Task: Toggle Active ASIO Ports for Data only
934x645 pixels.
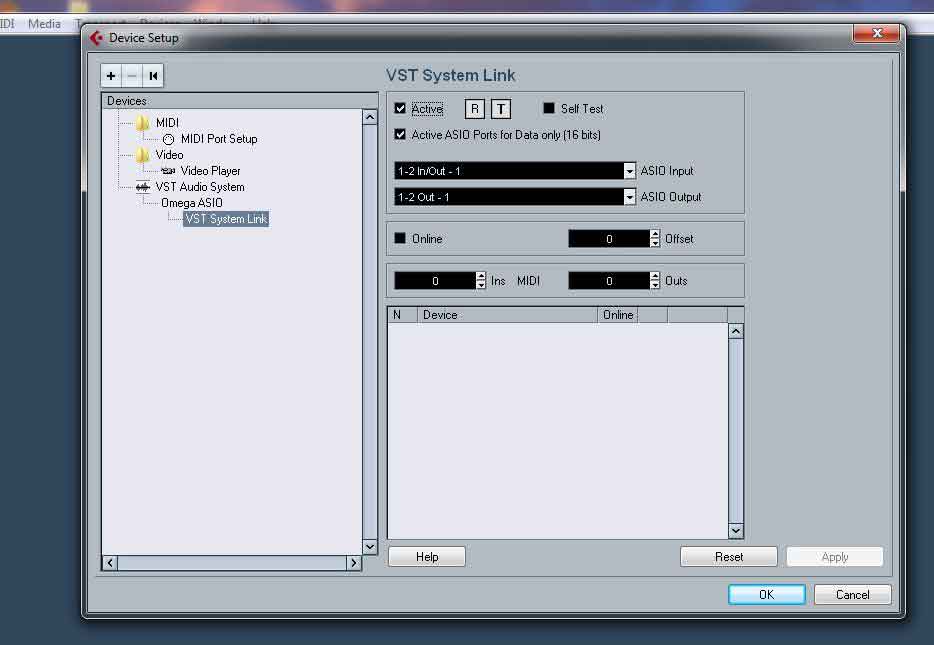Action: [x=400, y=135]
